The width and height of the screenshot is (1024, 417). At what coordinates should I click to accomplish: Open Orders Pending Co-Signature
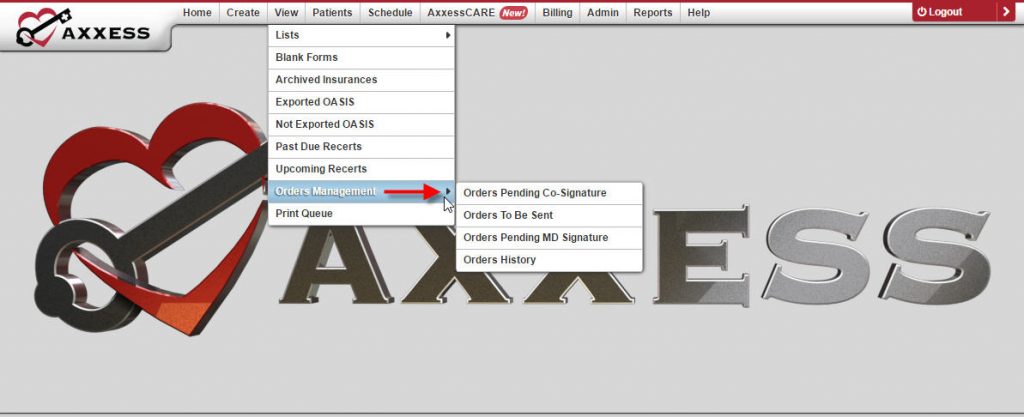tap(549, 193)
